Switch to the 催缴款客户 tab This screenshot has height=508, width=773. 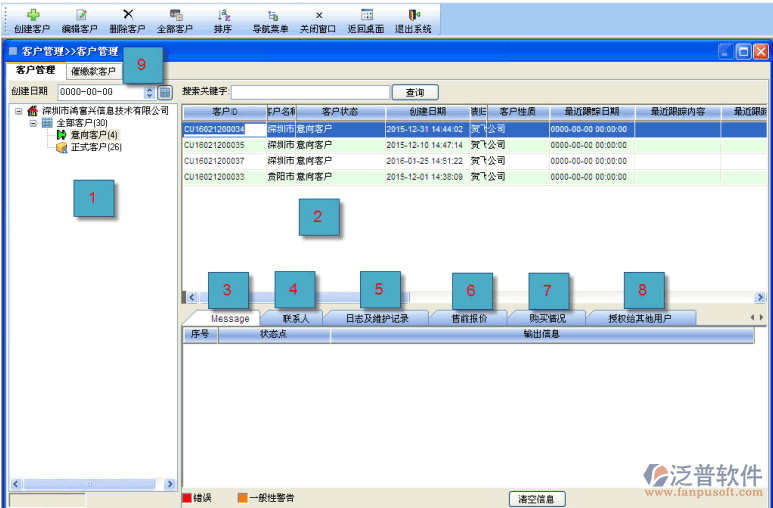click(94, 72)
